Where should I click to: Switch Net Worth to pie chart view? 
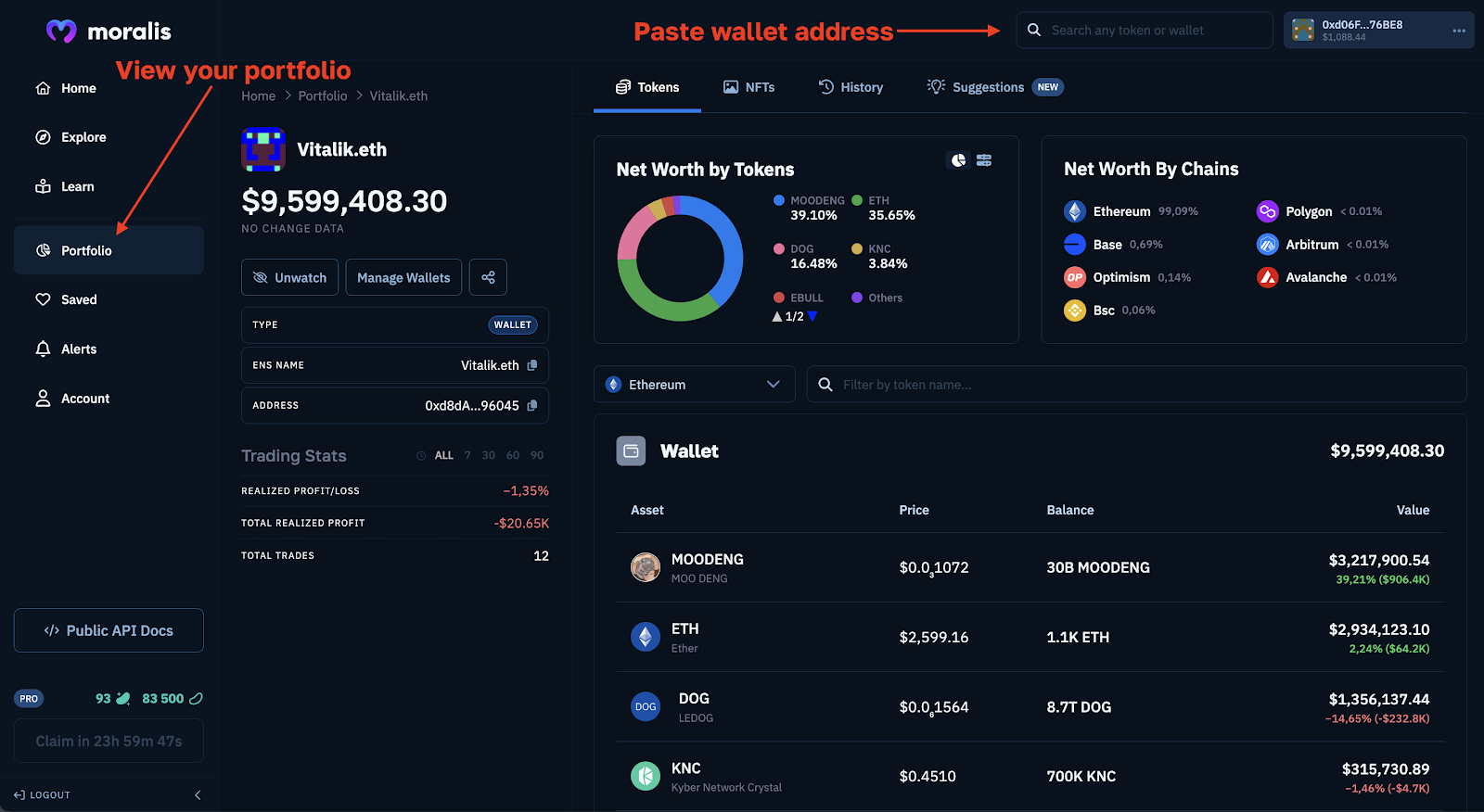958,160
